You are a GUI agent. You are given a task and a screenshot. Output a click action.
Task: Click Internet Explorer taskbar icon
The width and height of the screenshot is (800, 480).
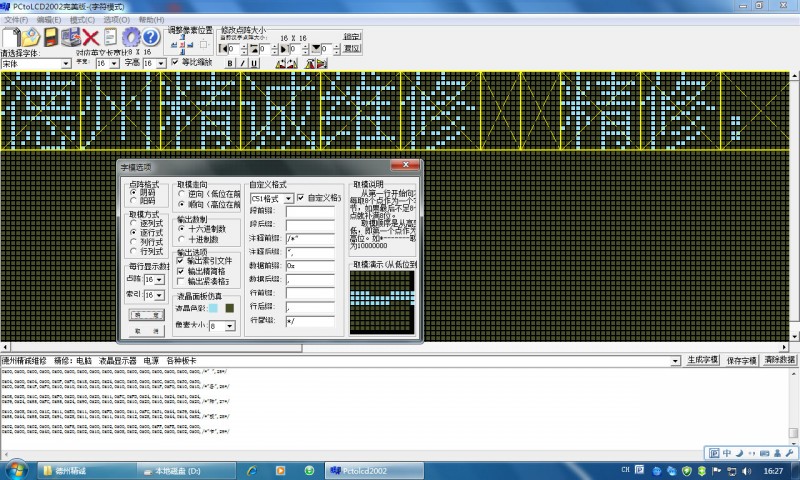point(252,471)
